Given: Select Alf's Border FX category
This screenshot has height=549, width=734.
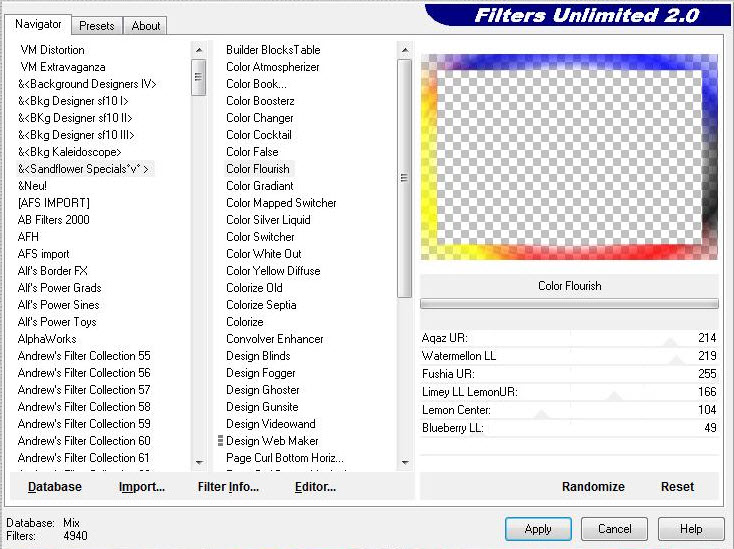Looking at the screenshot, I should [x=52, y=271].
